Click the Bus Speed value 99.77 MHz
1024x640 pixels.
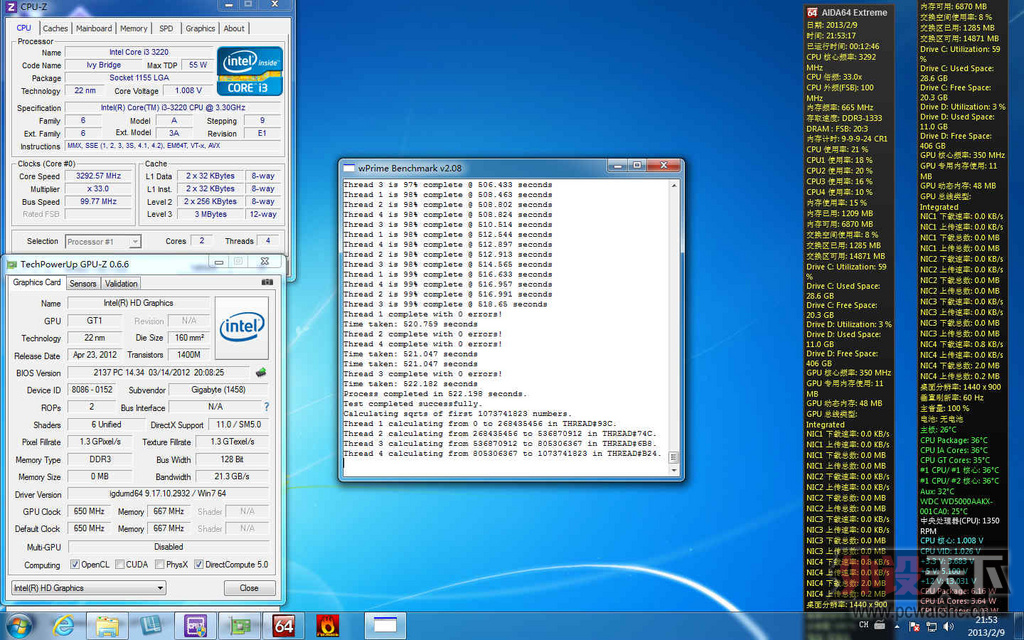click(x=98, y=201)
